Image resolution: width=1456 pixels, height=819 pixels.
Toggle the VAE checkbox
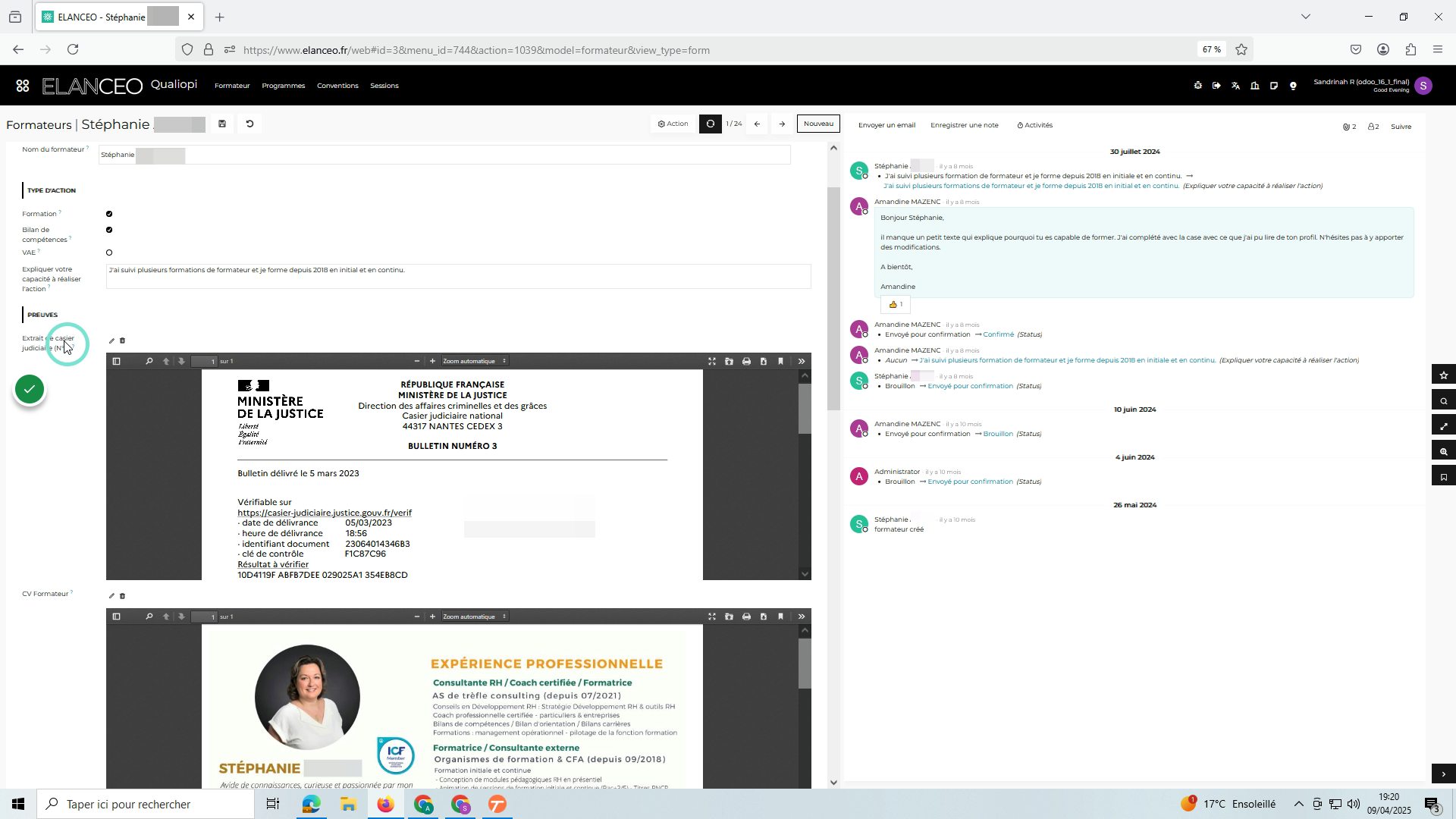click(x=109, y=253)
